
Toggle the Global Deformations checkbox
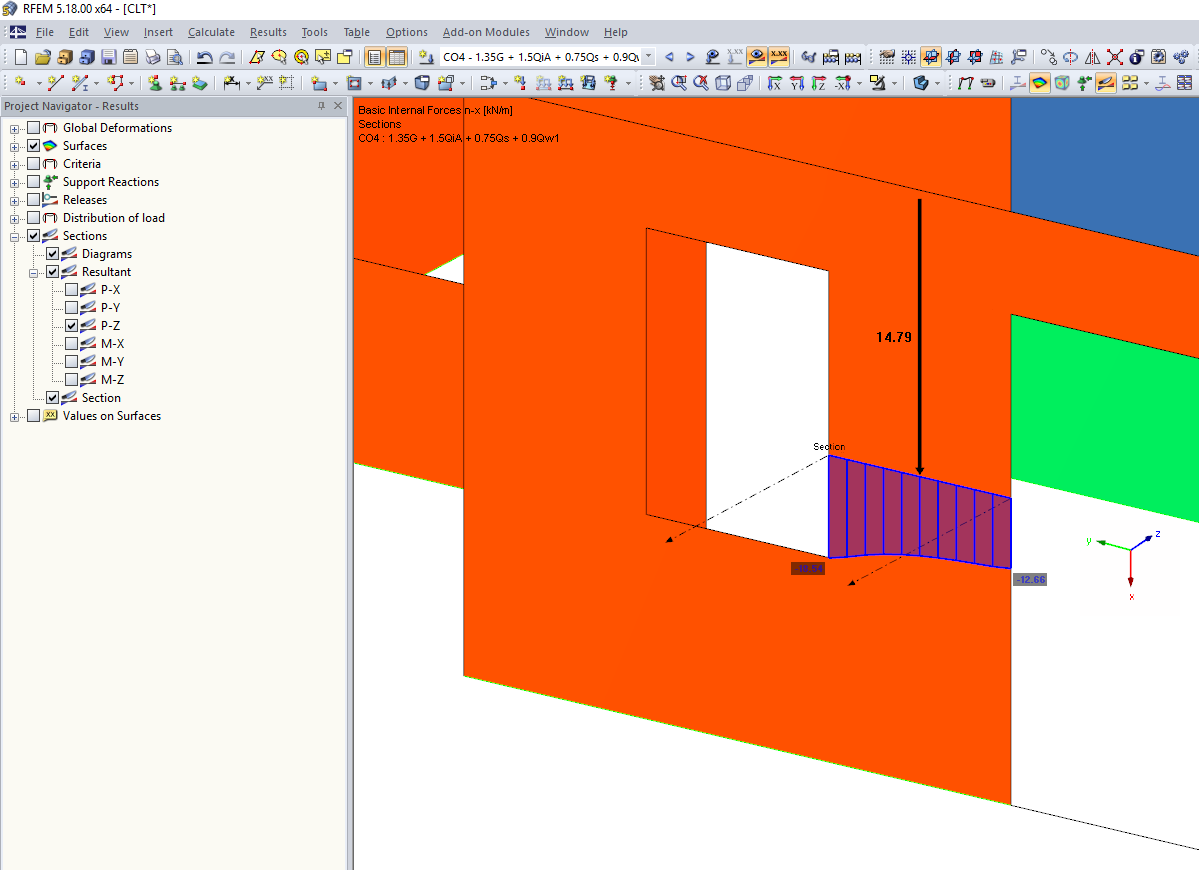(x=34, y=128)
